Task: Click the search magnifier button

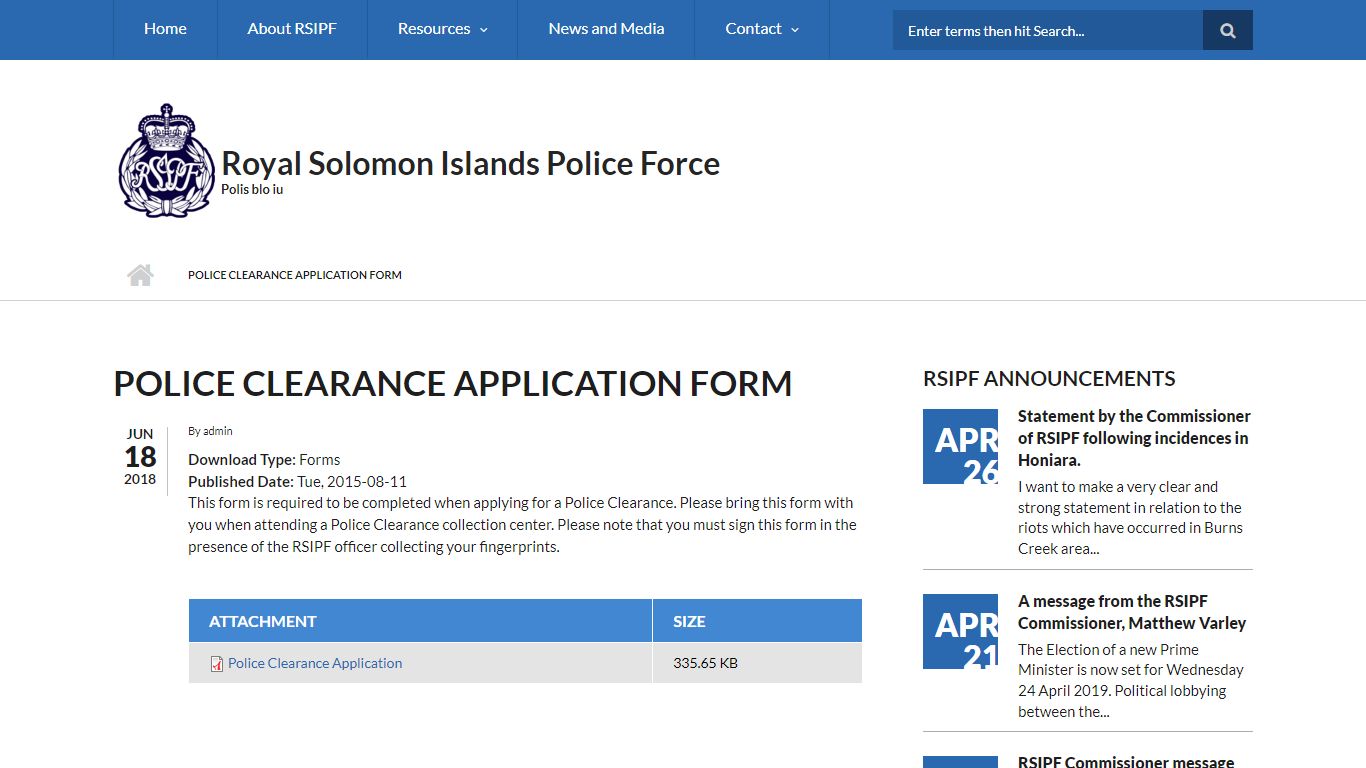Action: tap(1227, 30)
